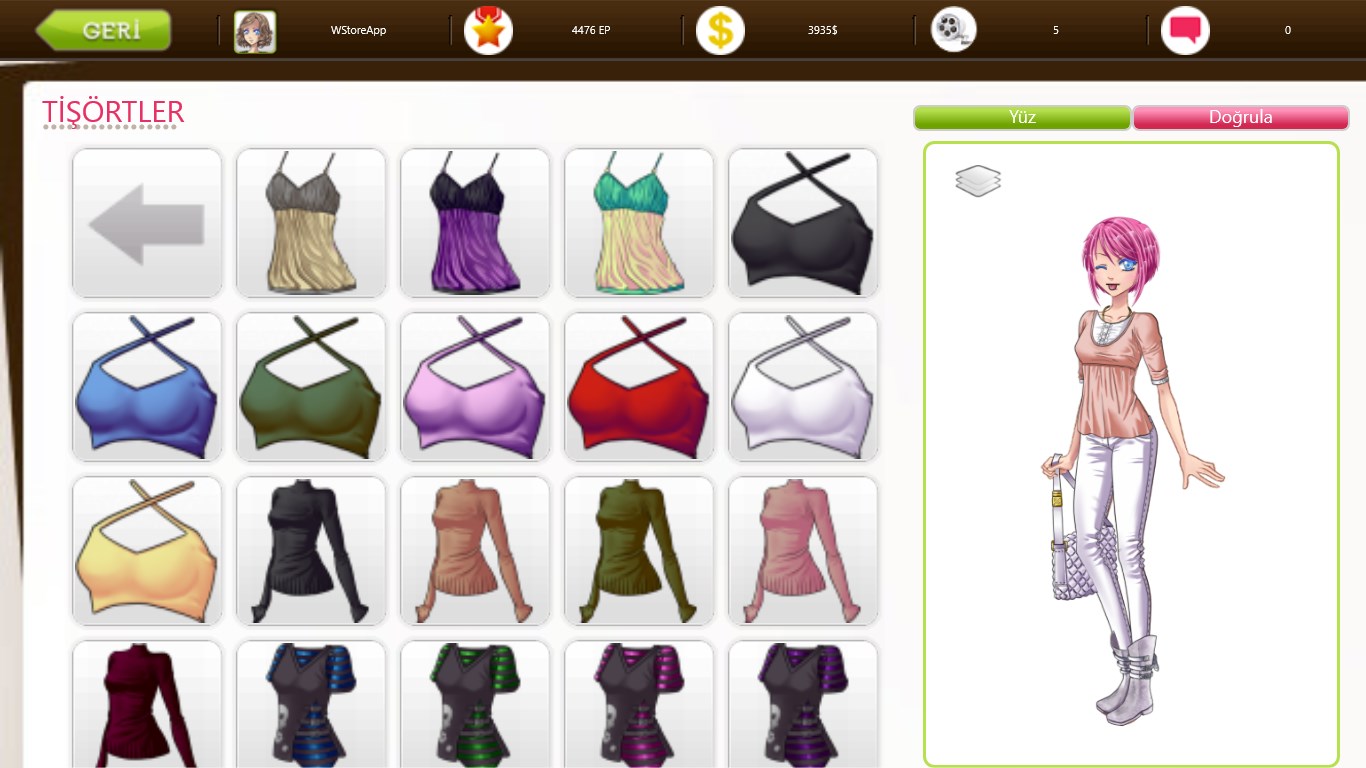Screen dimensions: 1366x768
Task: Open the red chat messages icon
Action: 1185,30
